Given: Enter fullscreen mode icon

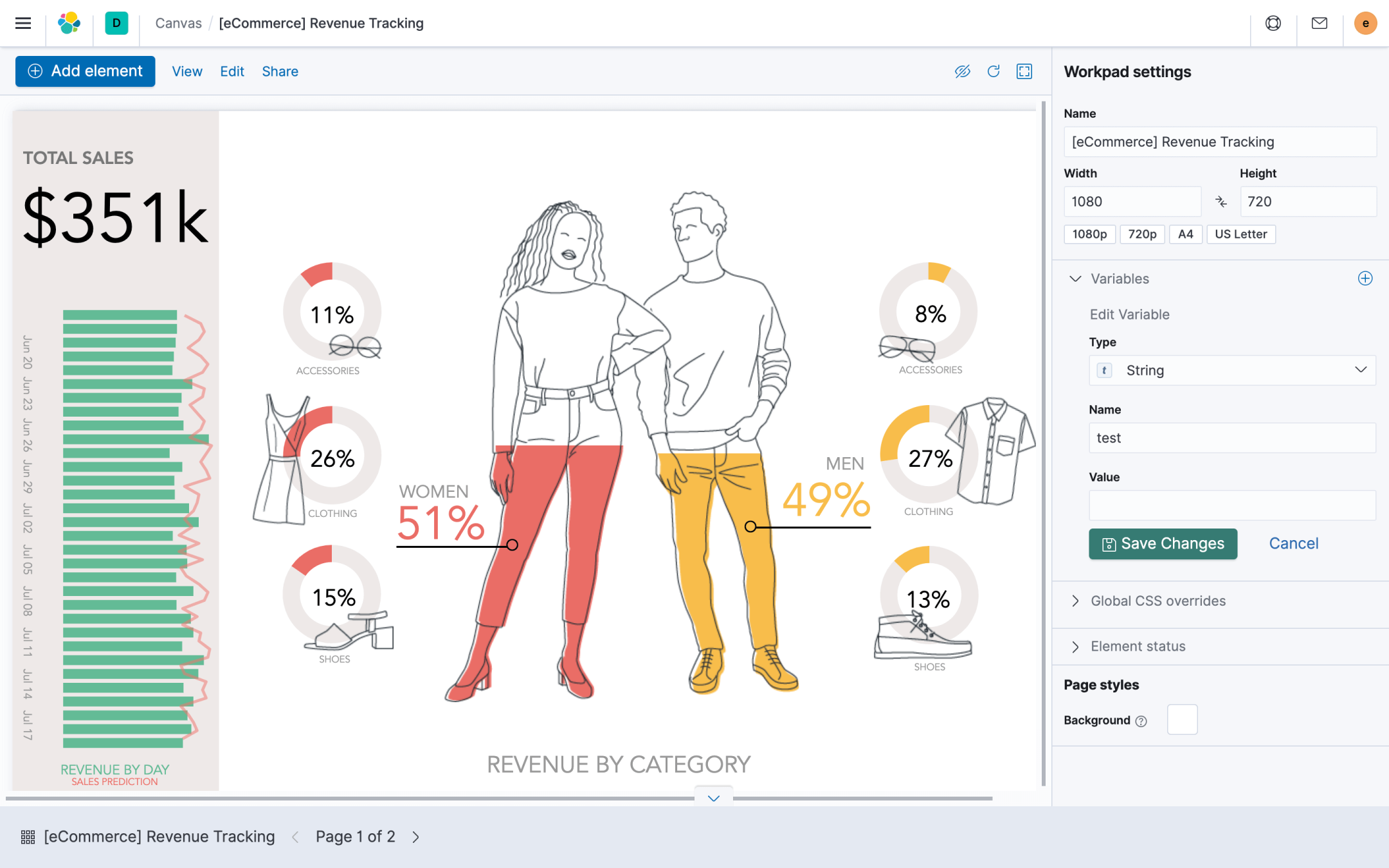Looking at the screenshot, I should (x=1024, y=71).
